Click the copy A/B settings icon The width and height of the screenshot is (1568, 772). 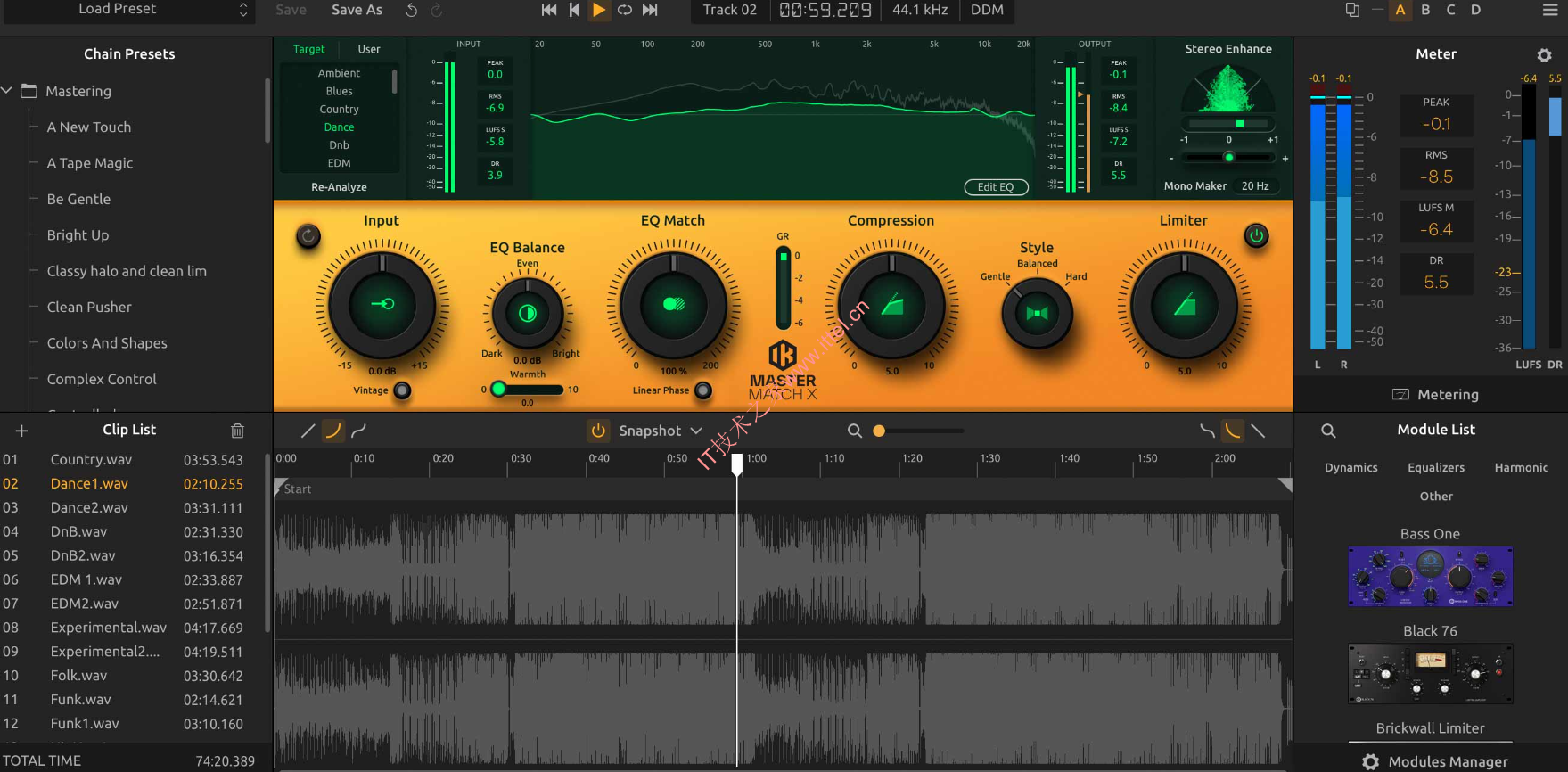(1352, 10)
